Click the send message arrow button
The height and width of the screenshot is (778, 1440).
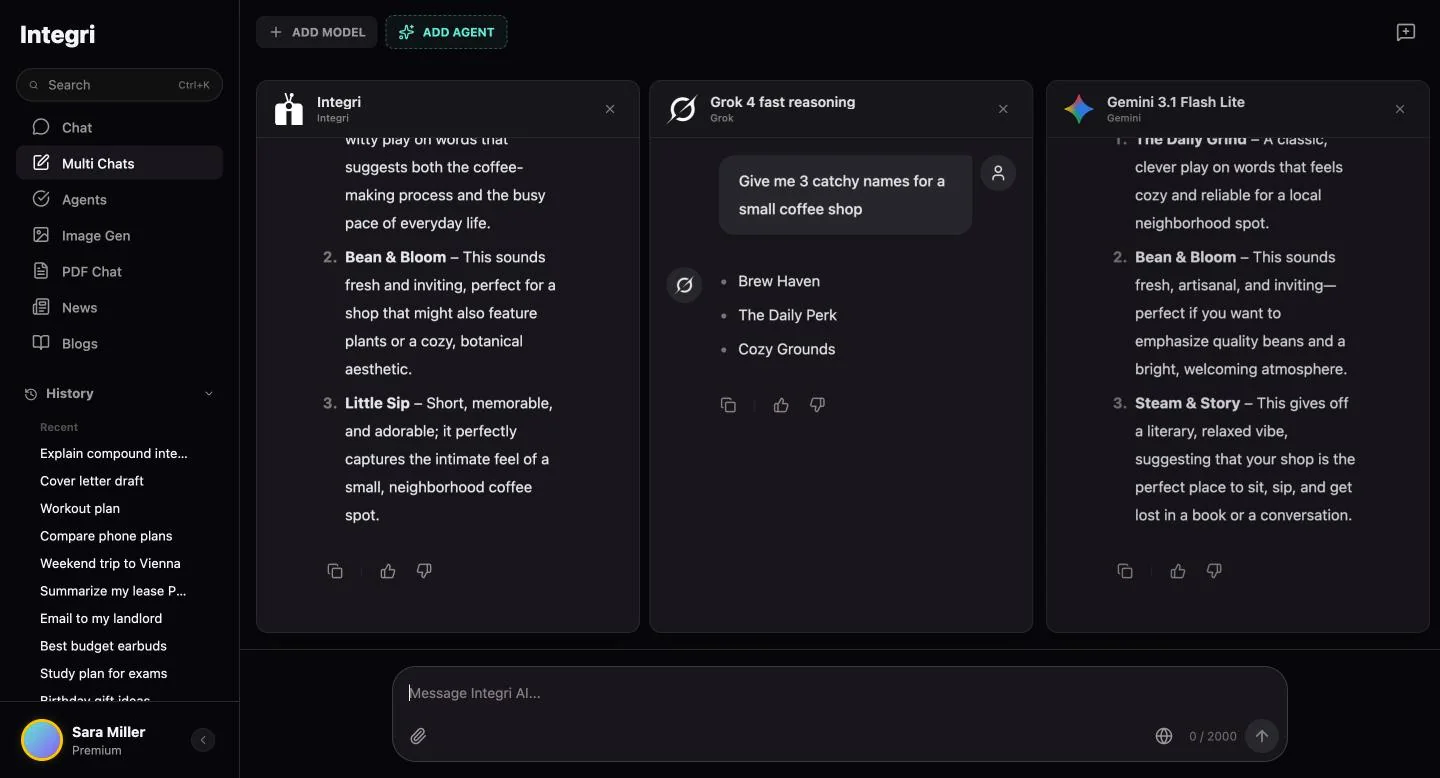[x=1262, y=736]
